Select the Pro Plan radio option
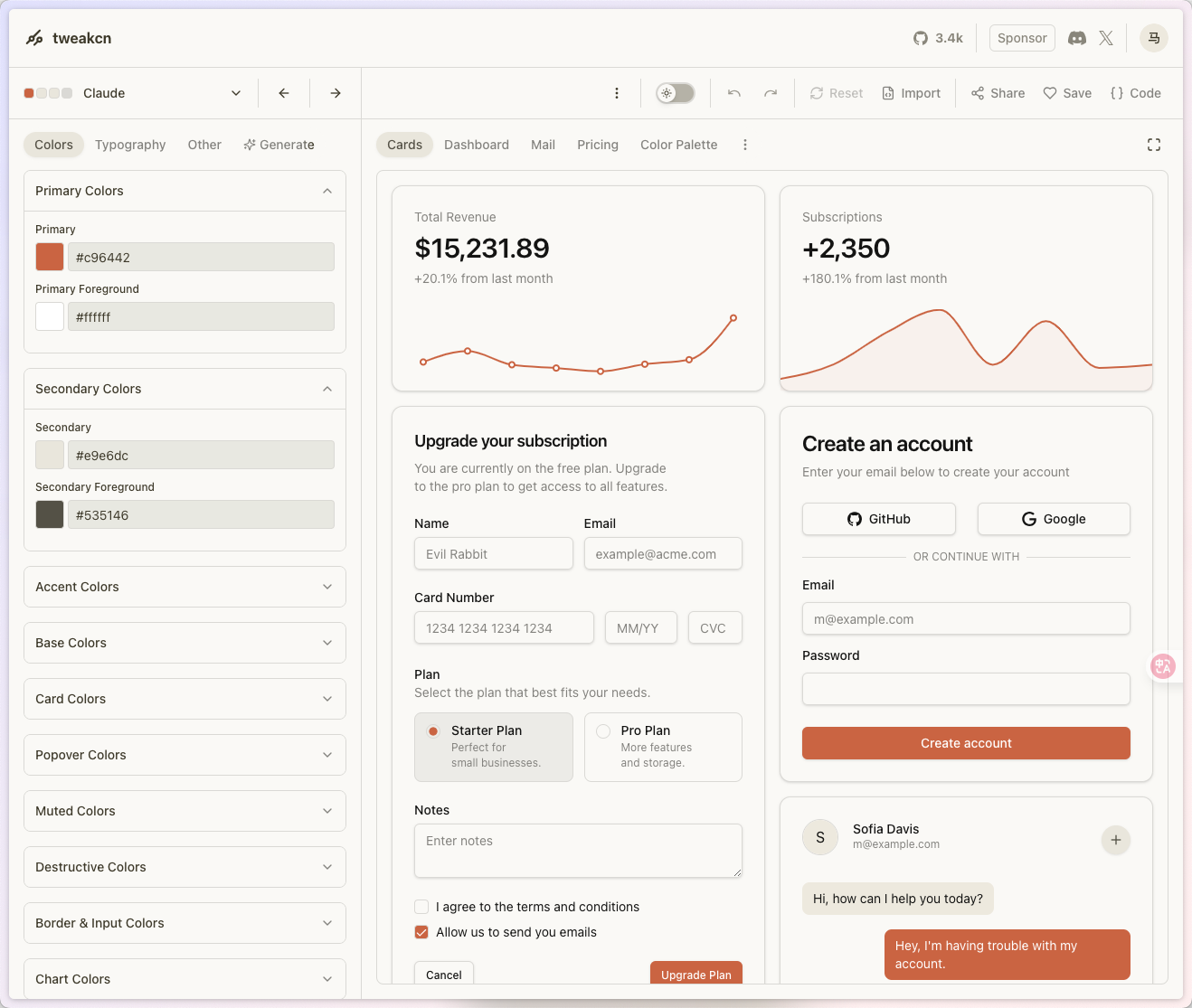The height and width of the screenshot is (1008, 1192). point(603,731)
